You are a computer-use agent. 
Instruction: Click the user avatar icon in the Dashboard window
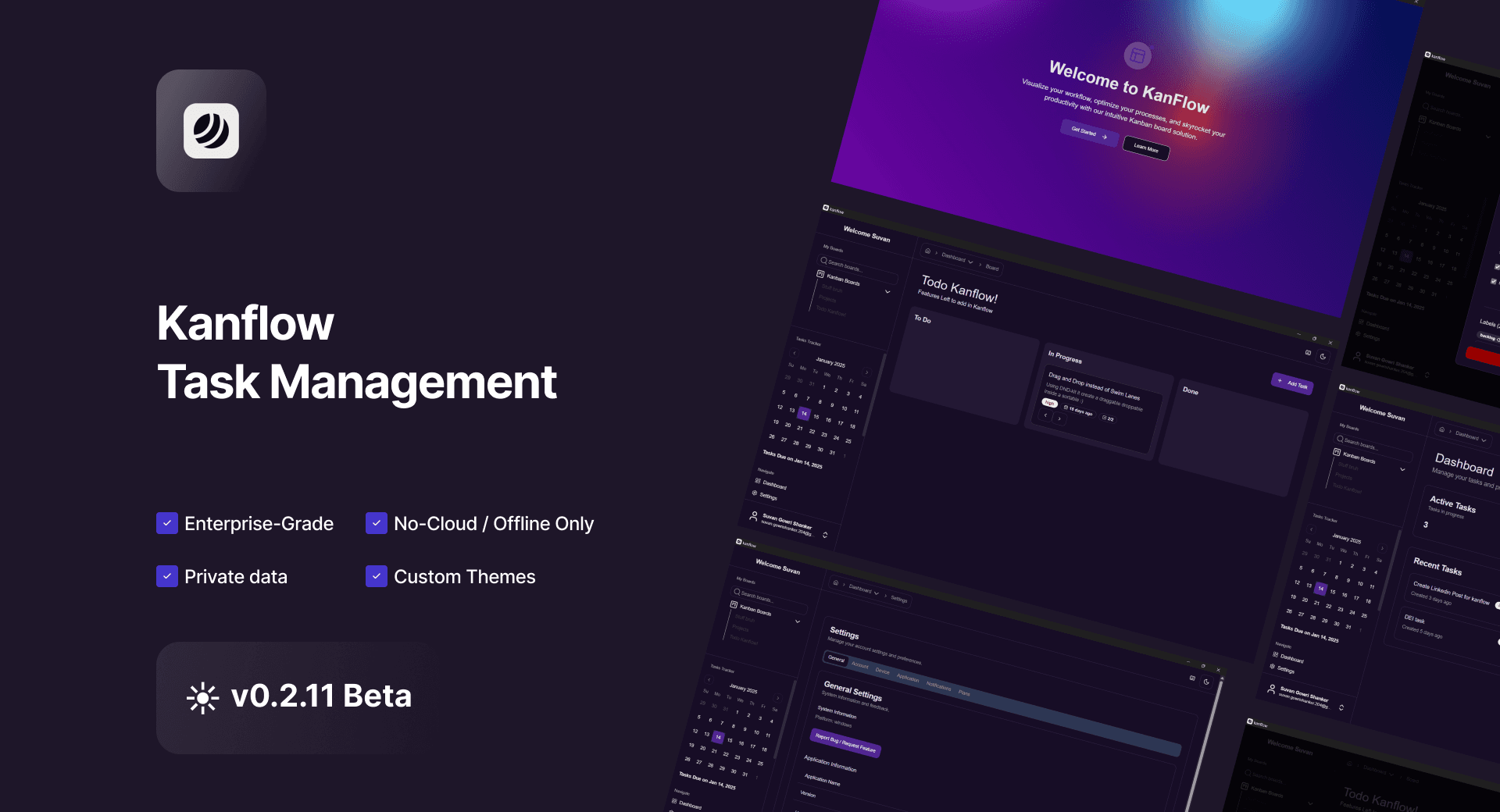click(1271, 689)
